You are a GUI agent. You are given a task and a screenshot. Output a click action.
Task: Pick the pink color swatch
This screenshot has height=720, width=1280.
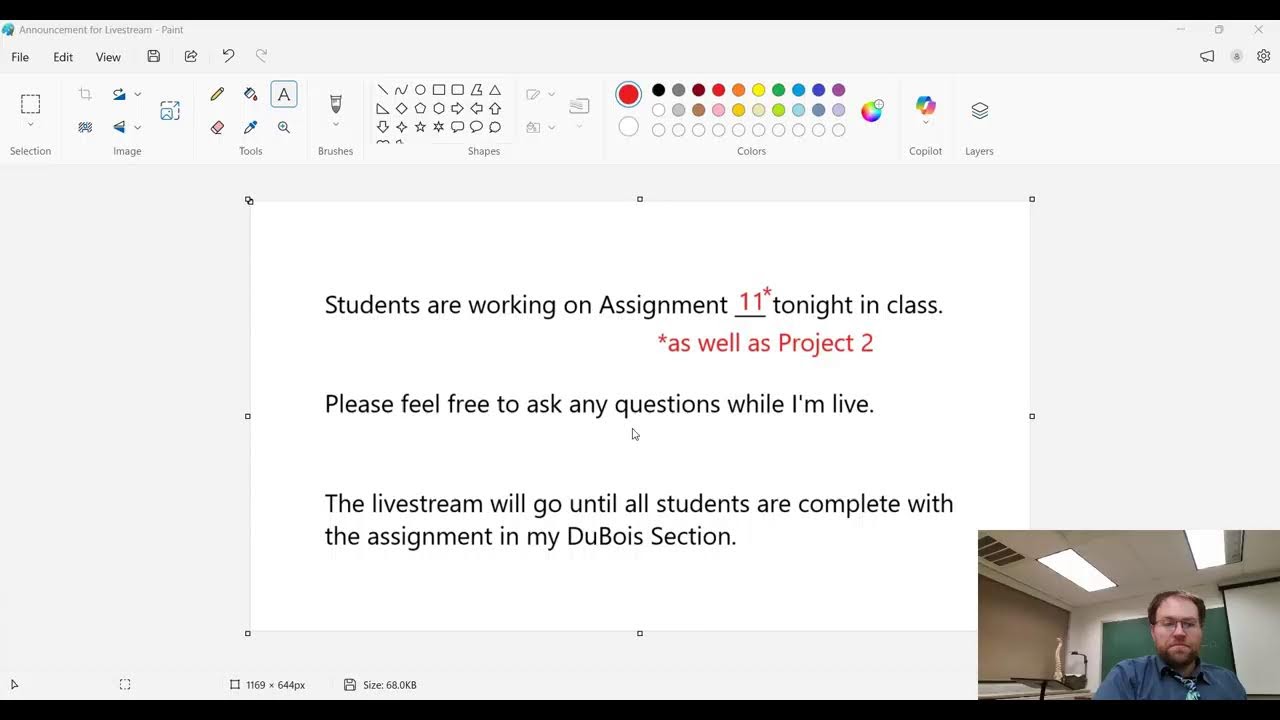click(718, 110)
